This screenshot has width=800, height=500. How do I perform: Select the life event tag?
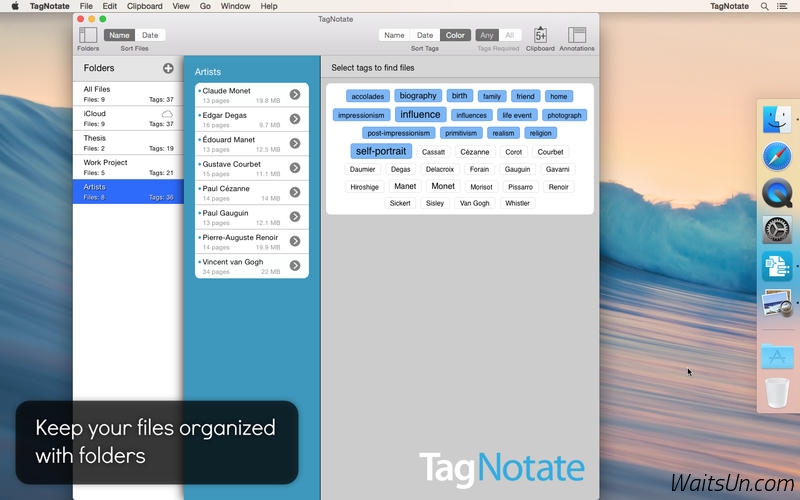coord(517,115)
